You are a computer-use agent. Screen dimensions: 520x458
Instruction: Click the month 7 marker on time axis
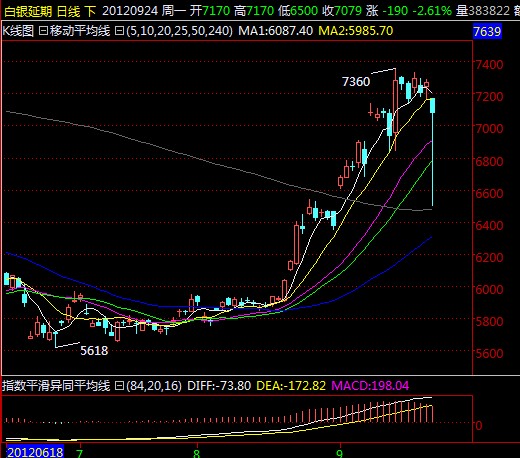click(x=79, y=453)
